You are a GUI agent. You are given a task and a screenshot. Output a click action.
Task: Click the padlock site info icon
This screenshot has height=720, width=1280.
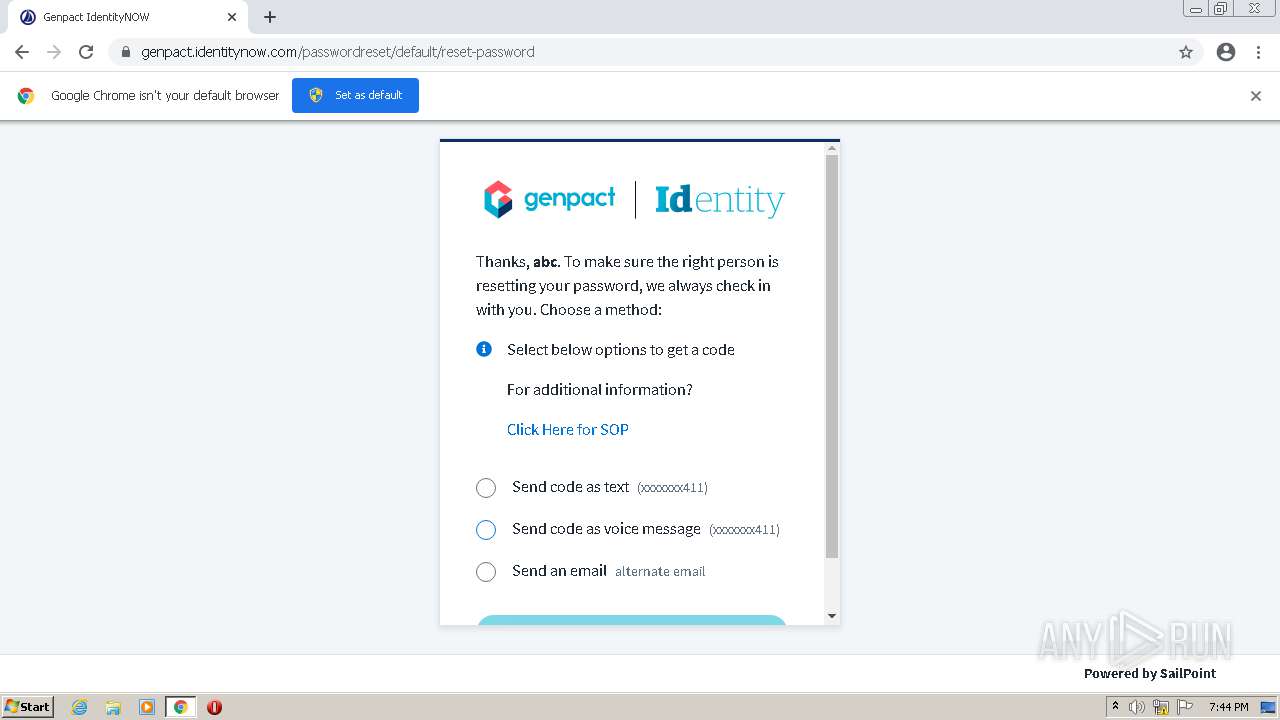126,52
